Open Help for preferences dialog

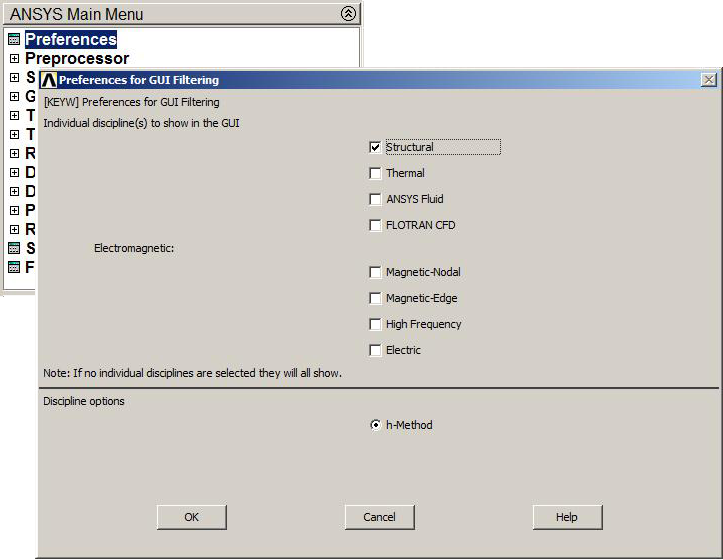[567, 517]
